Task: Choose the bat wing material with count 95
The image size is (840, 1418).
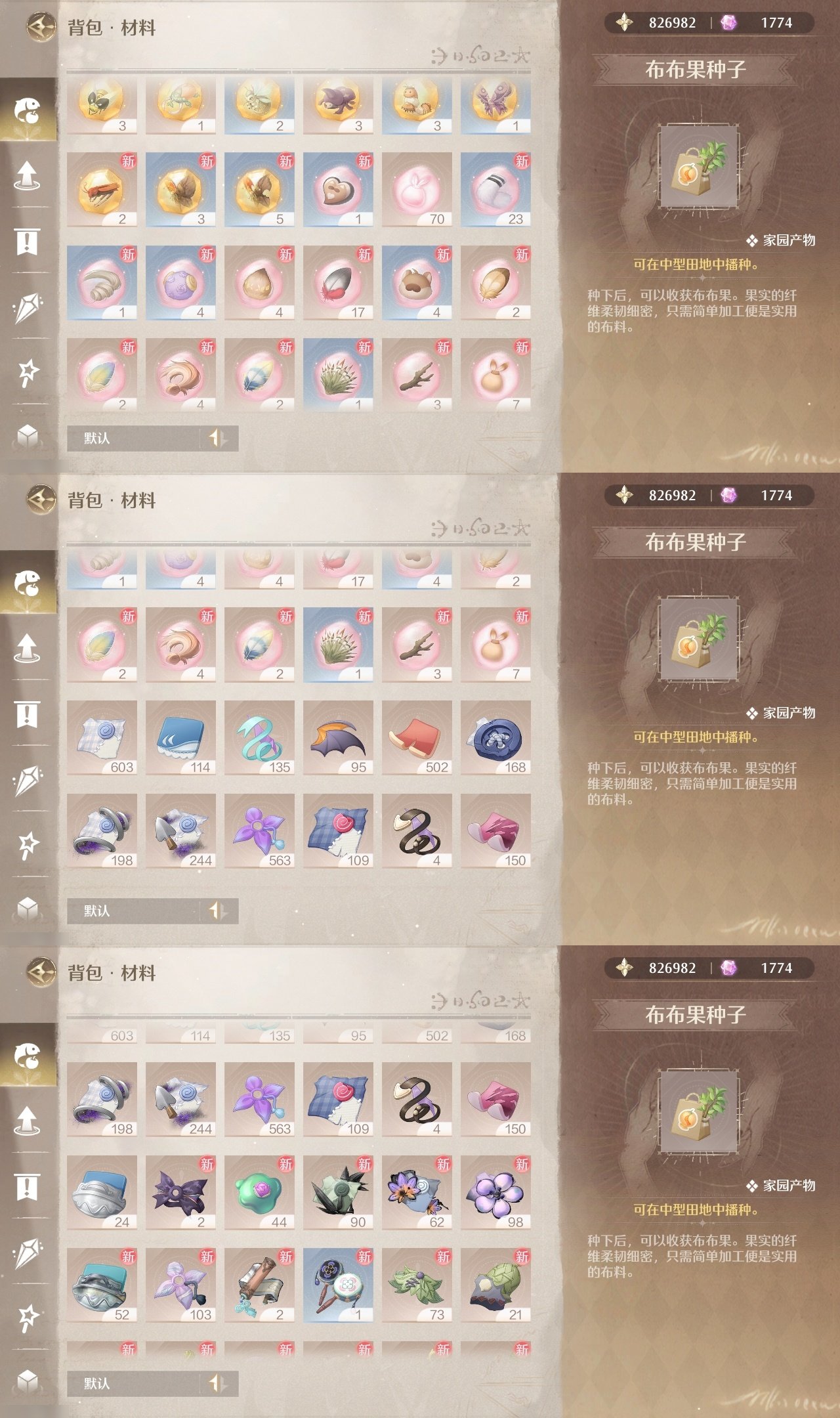Action: point(338,738)
